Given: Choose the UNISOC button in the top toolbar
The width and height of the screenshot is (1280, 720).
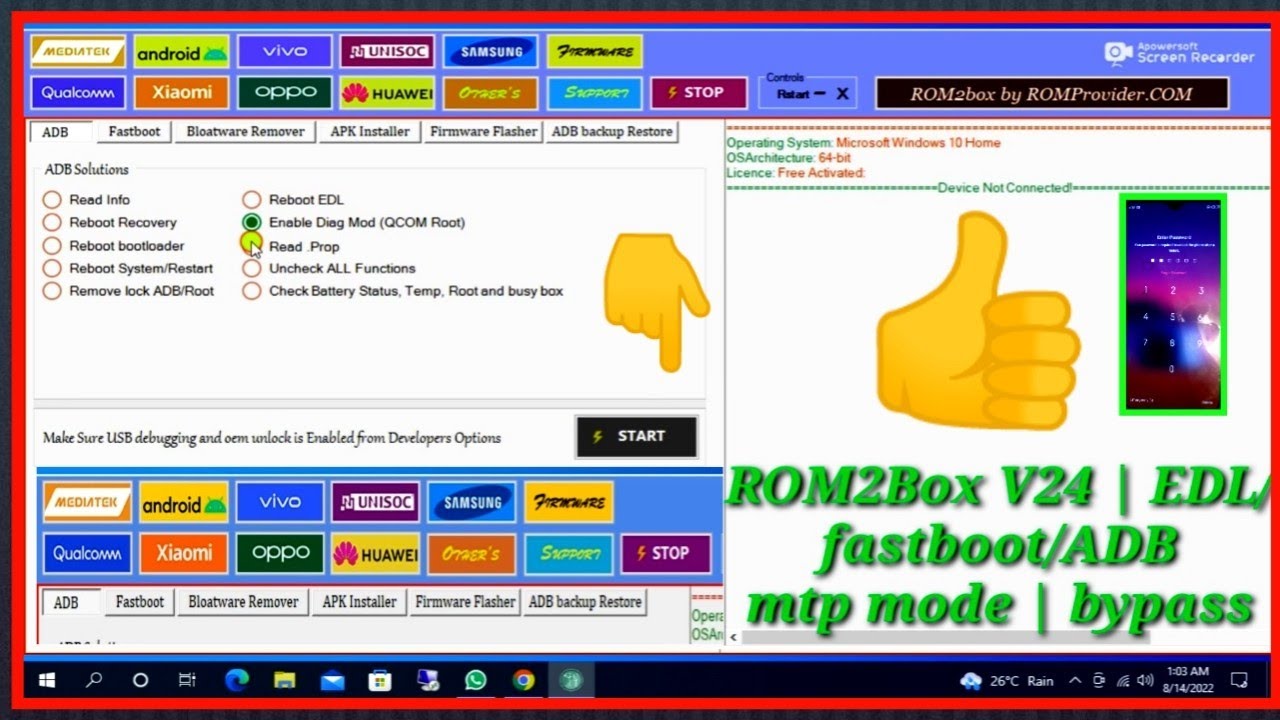Looking at the screenshot, I should [x=387, y=52].
